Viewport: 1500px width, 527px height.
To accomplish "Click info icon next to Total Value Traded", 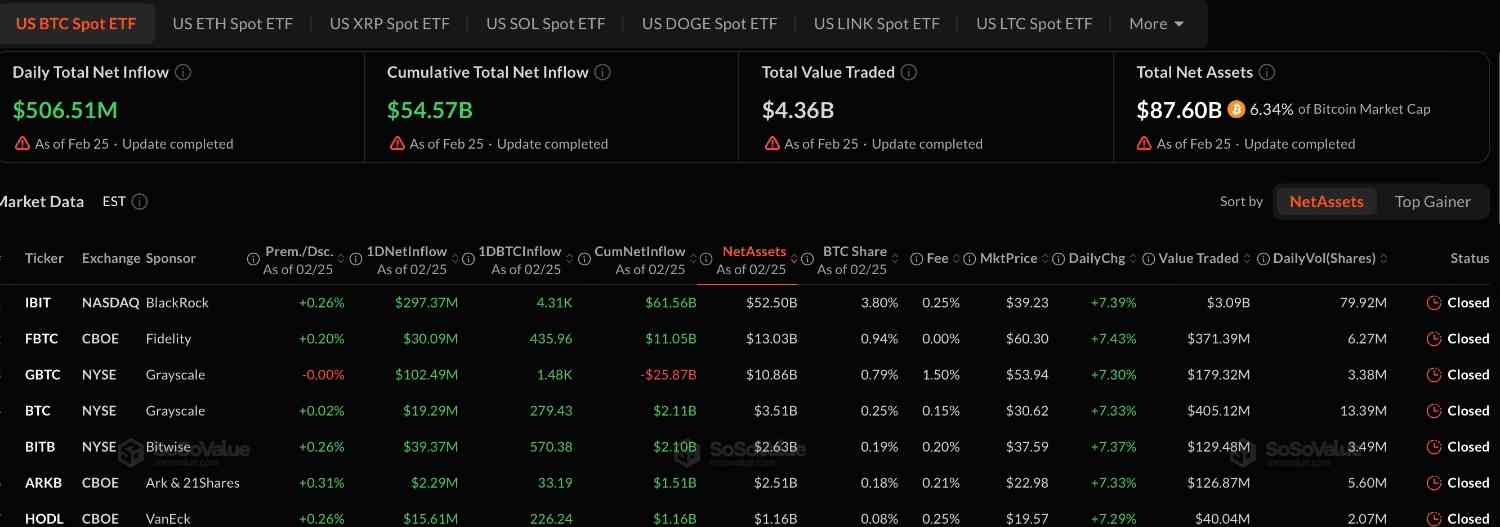I will pyautogui.click(x=909, y=72).
